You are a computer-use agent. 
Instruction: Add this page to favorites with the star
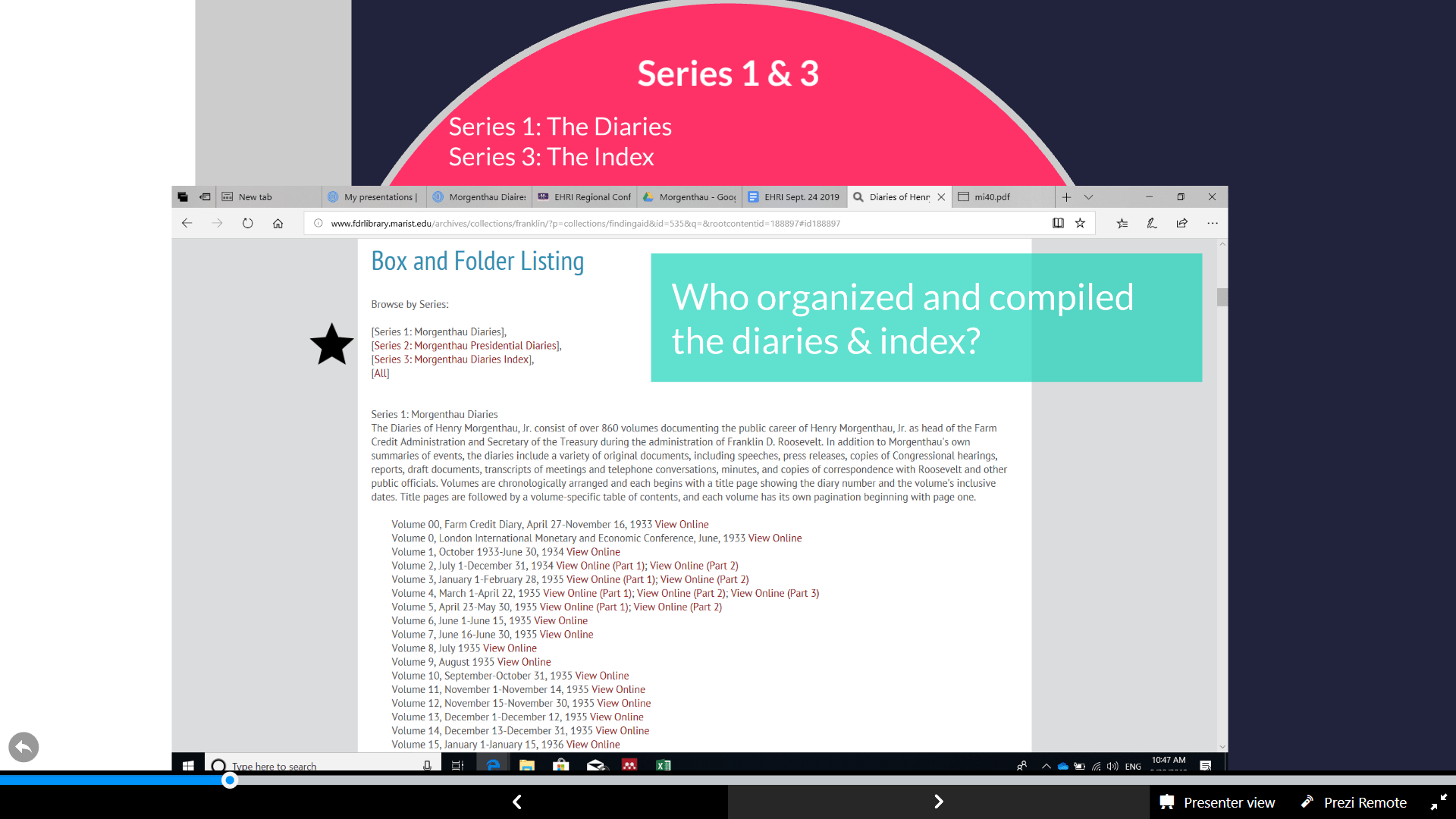click(x=1079, y=223)
